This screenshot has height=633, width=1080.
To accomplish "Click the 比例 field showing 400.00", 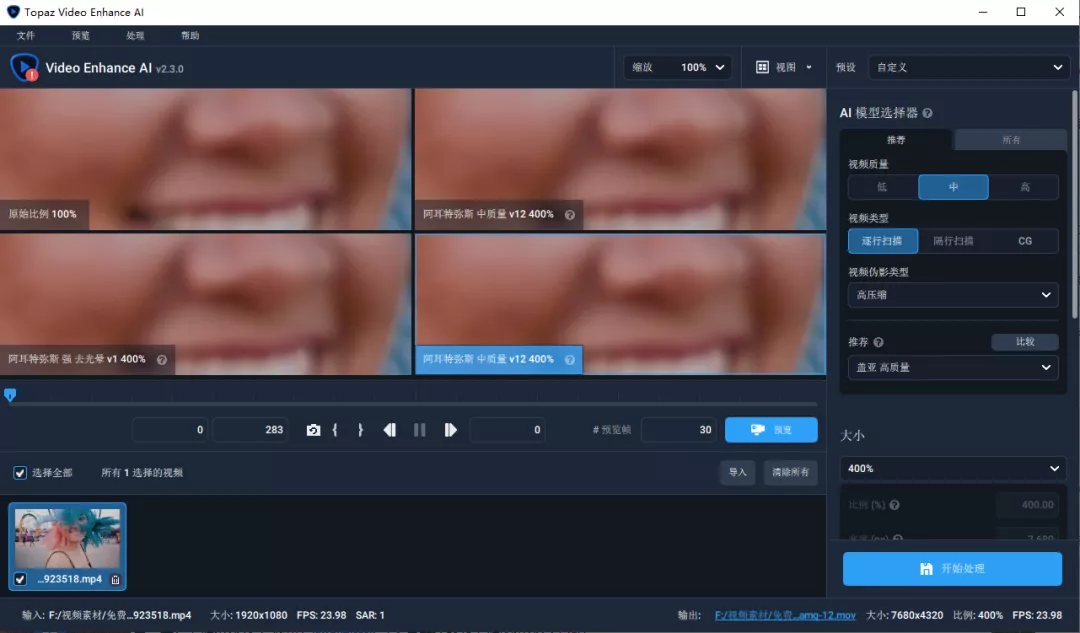I will point(1027,505).
